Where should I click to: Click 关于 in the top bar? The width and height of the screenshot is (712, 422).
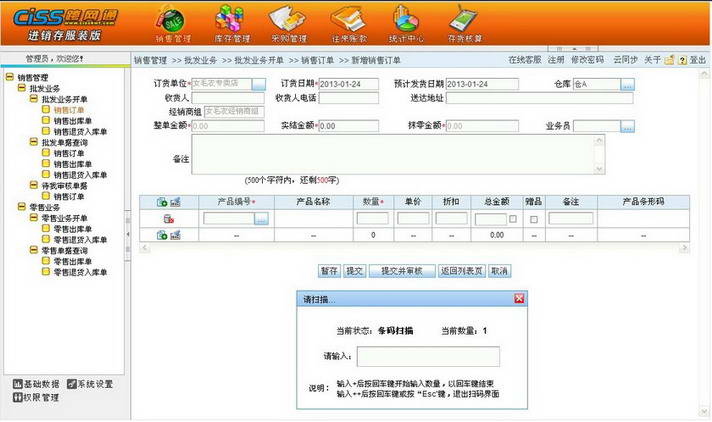[653, 60]
